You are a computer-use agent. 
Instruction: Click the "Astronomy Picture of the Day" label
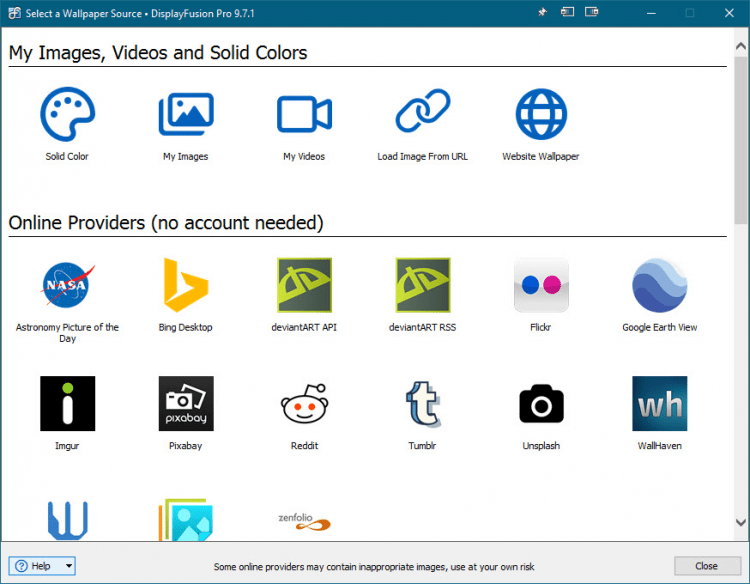tap(67, 333)
